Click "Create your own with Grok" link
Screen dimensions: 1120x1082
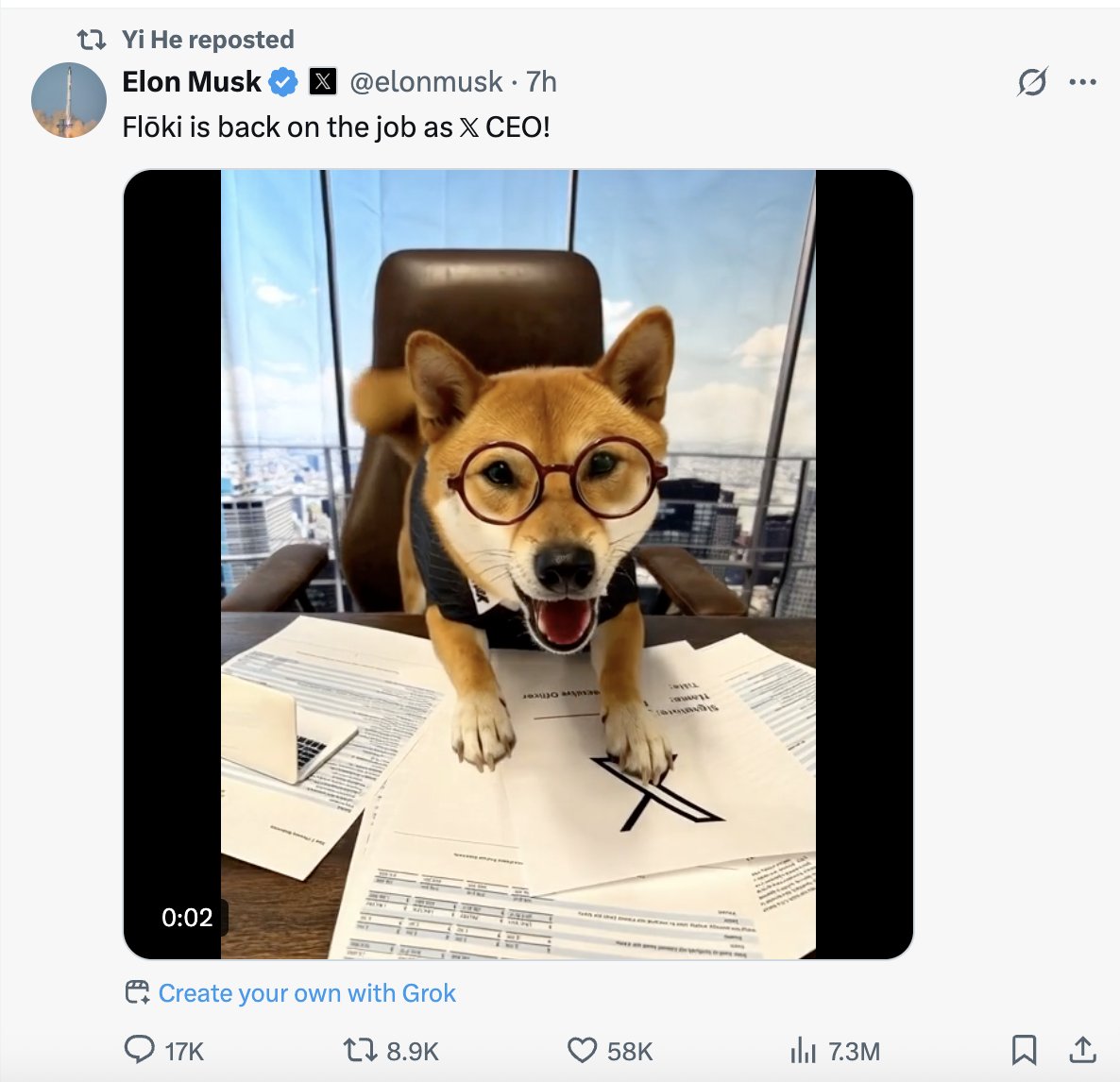[307, 993]
